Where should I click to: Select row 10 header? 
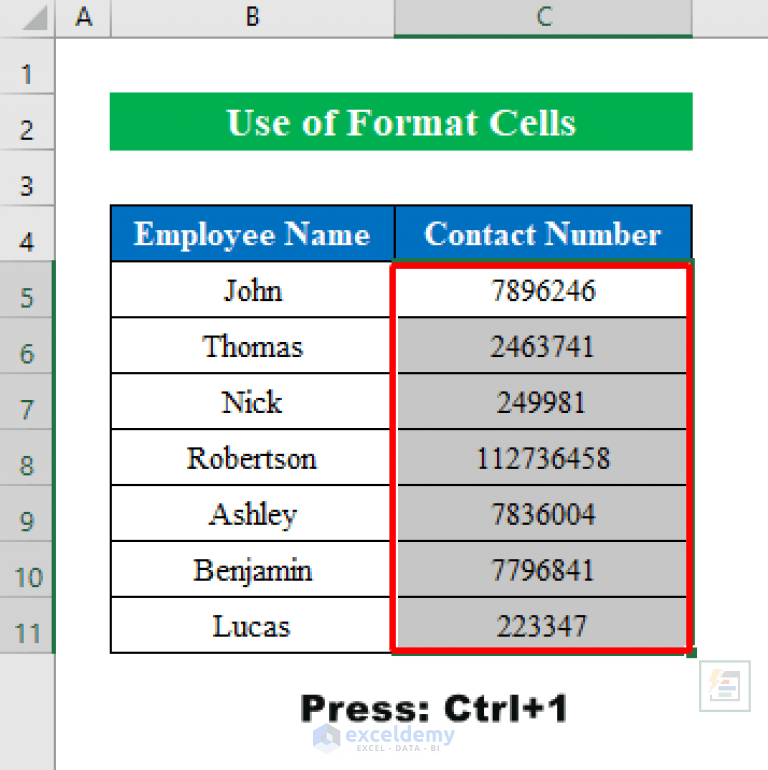[27, 570]
